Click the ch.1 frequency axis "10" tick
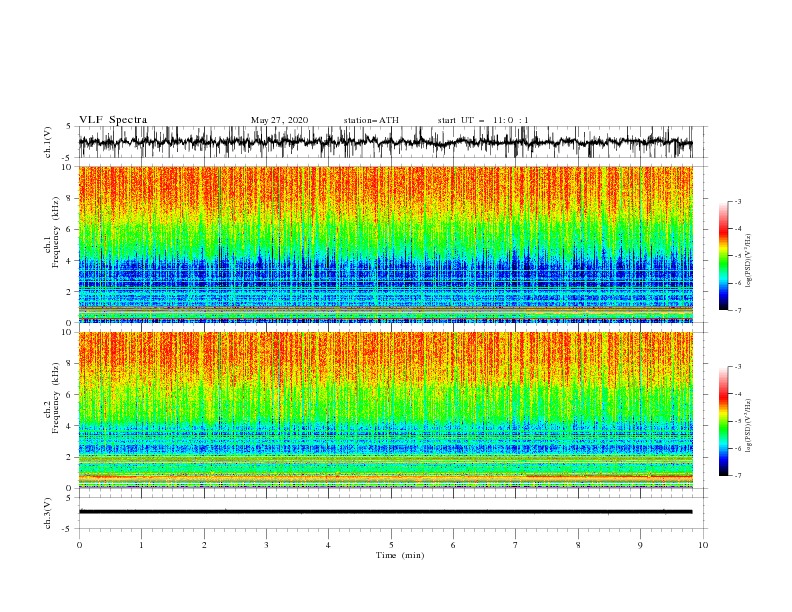Screen dimensions: 792x612 [x=67, y=167]
